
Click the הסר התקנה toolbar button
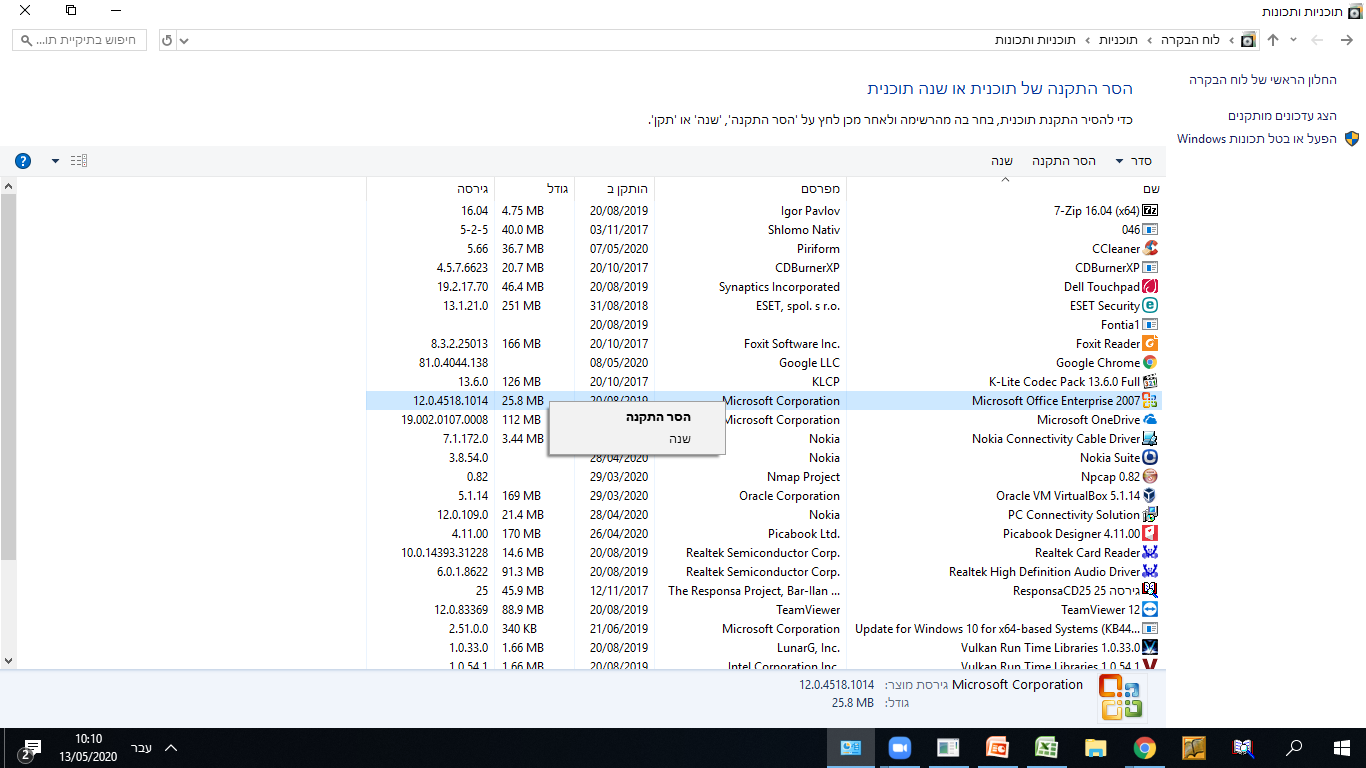coord(1064,161)
